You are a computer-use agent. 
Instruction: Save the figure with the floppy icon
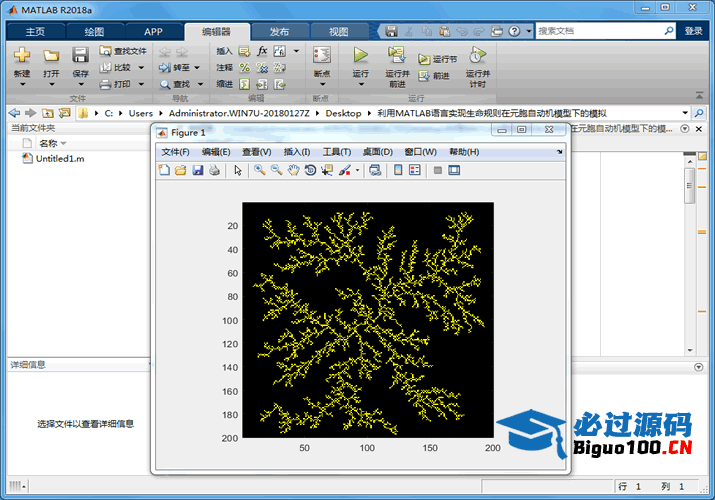point(198,171)
